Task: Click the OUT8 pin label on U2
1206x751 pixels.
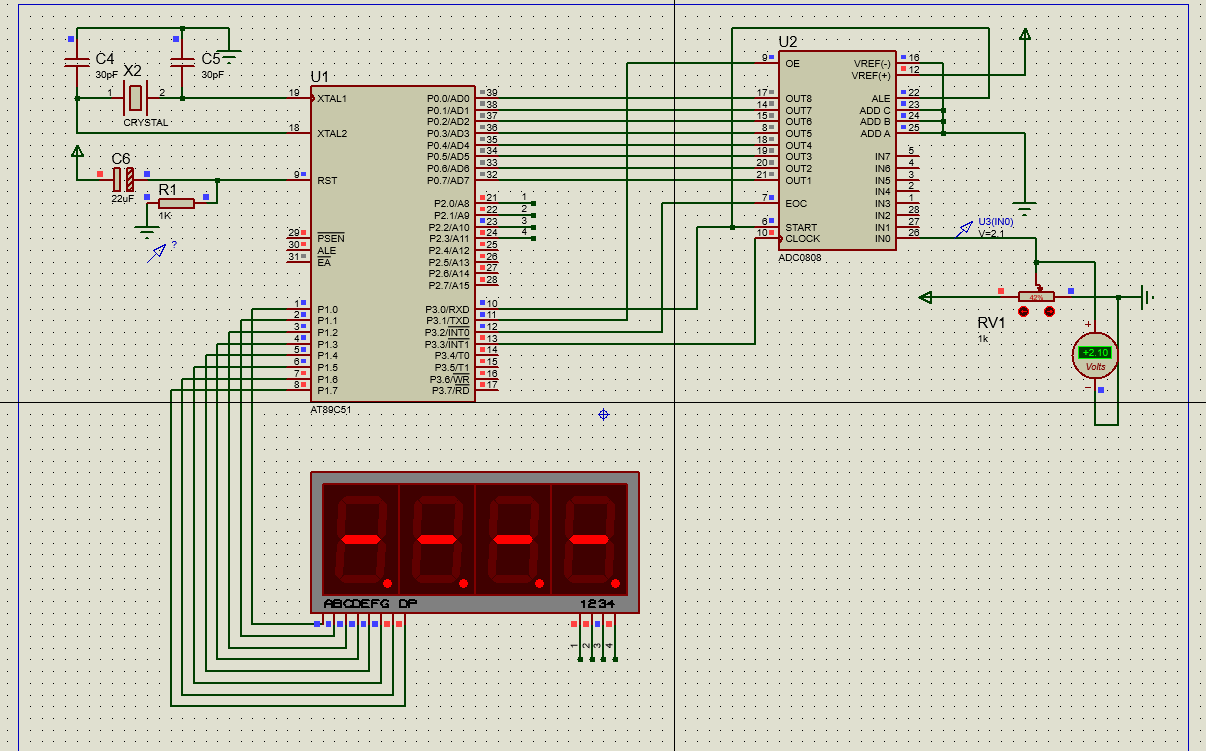Action: tap(798, 98)
